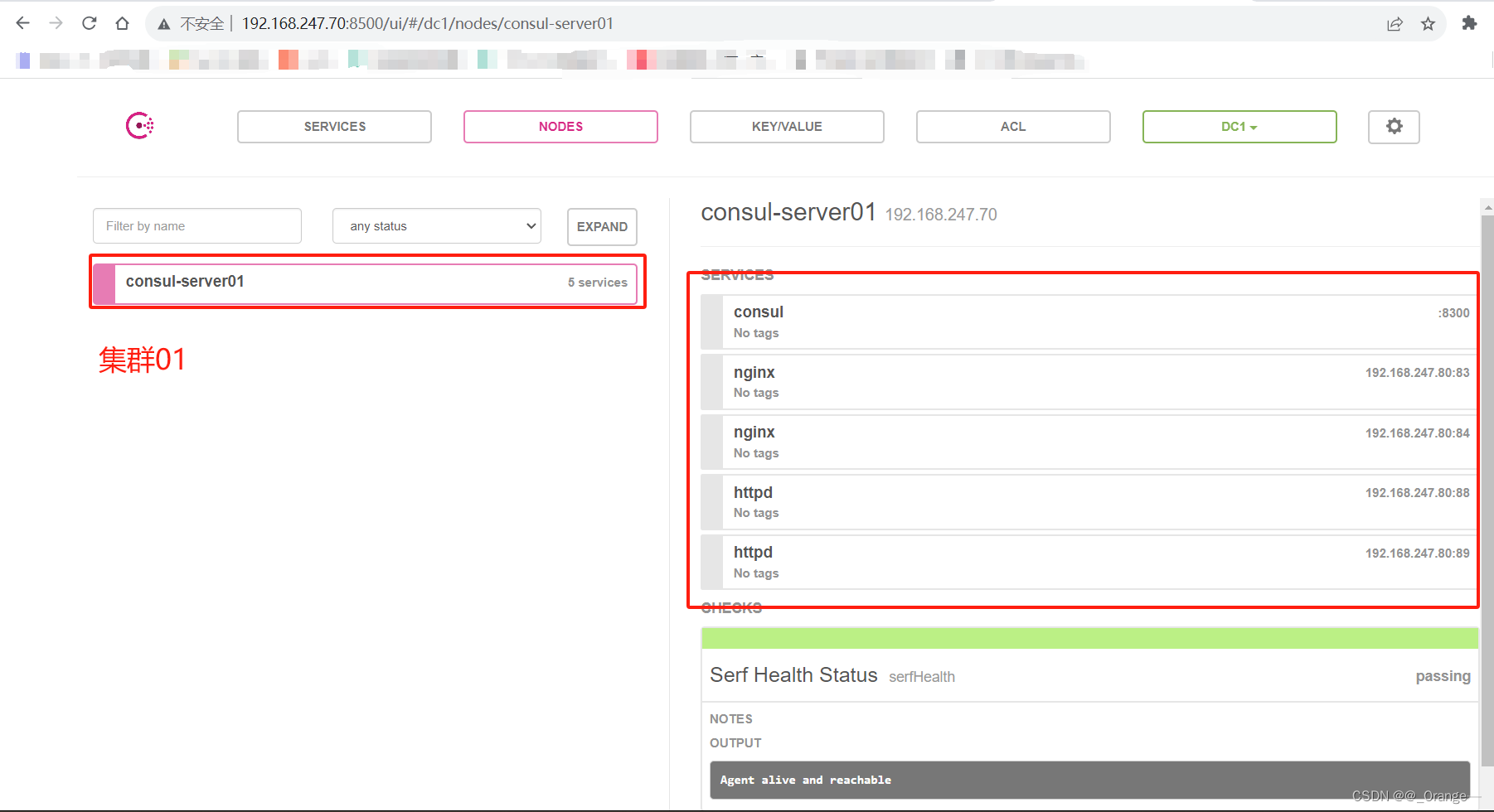The height and width of the screenshot is (812, 1494).
Task: Click the browser back arrow
Action: [22, 22]
